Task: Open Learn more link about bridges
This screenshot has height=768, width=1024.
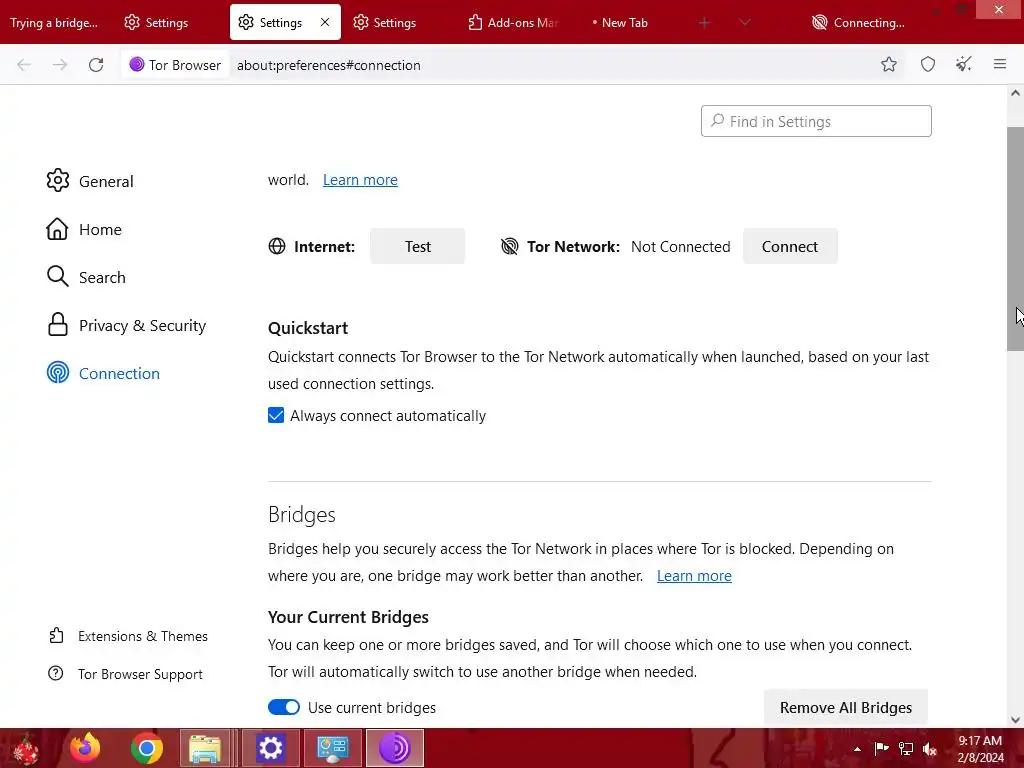Action: pos(694,575)
